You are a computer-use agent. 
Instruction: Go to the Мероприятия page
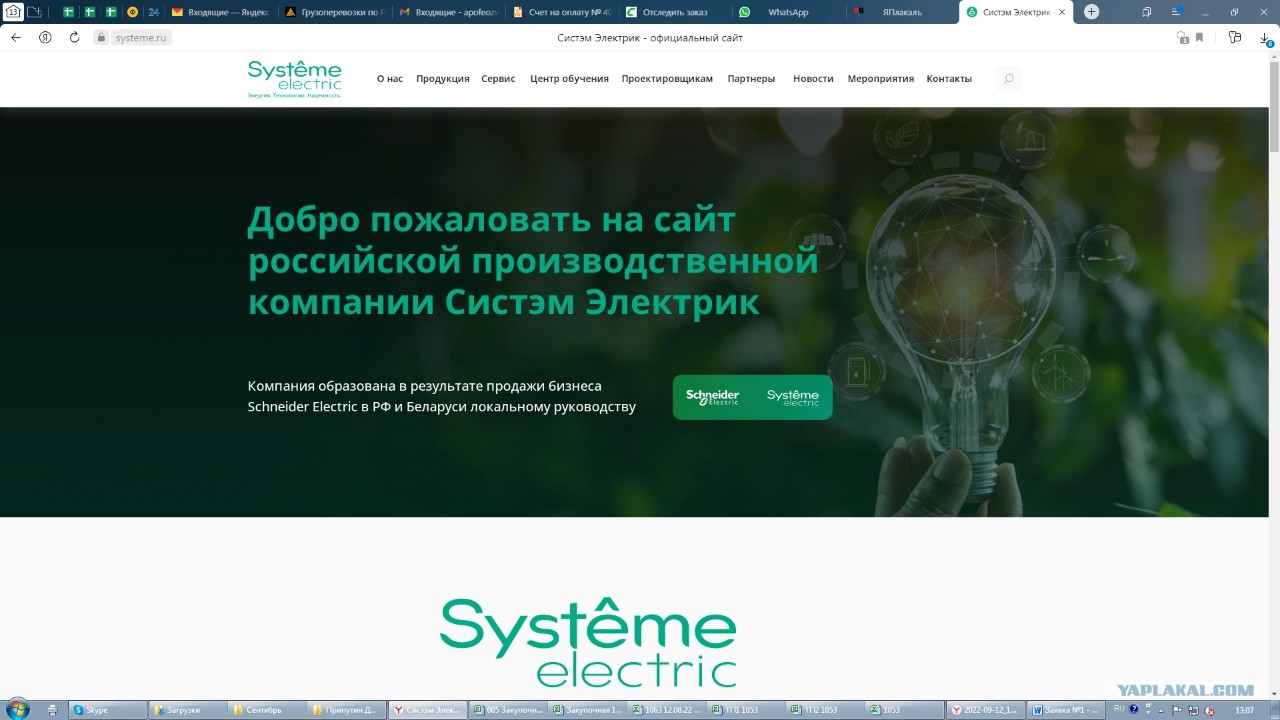(x=881, y=79)
